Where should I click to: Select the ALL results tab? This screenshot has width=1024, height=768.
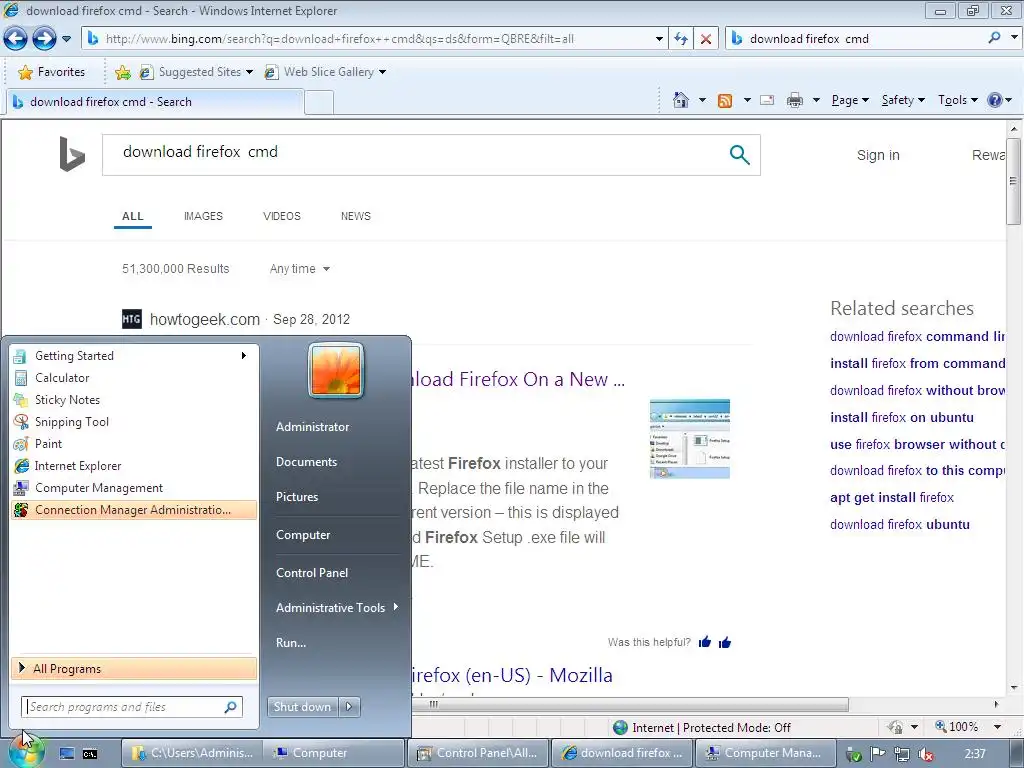[133, 216]
